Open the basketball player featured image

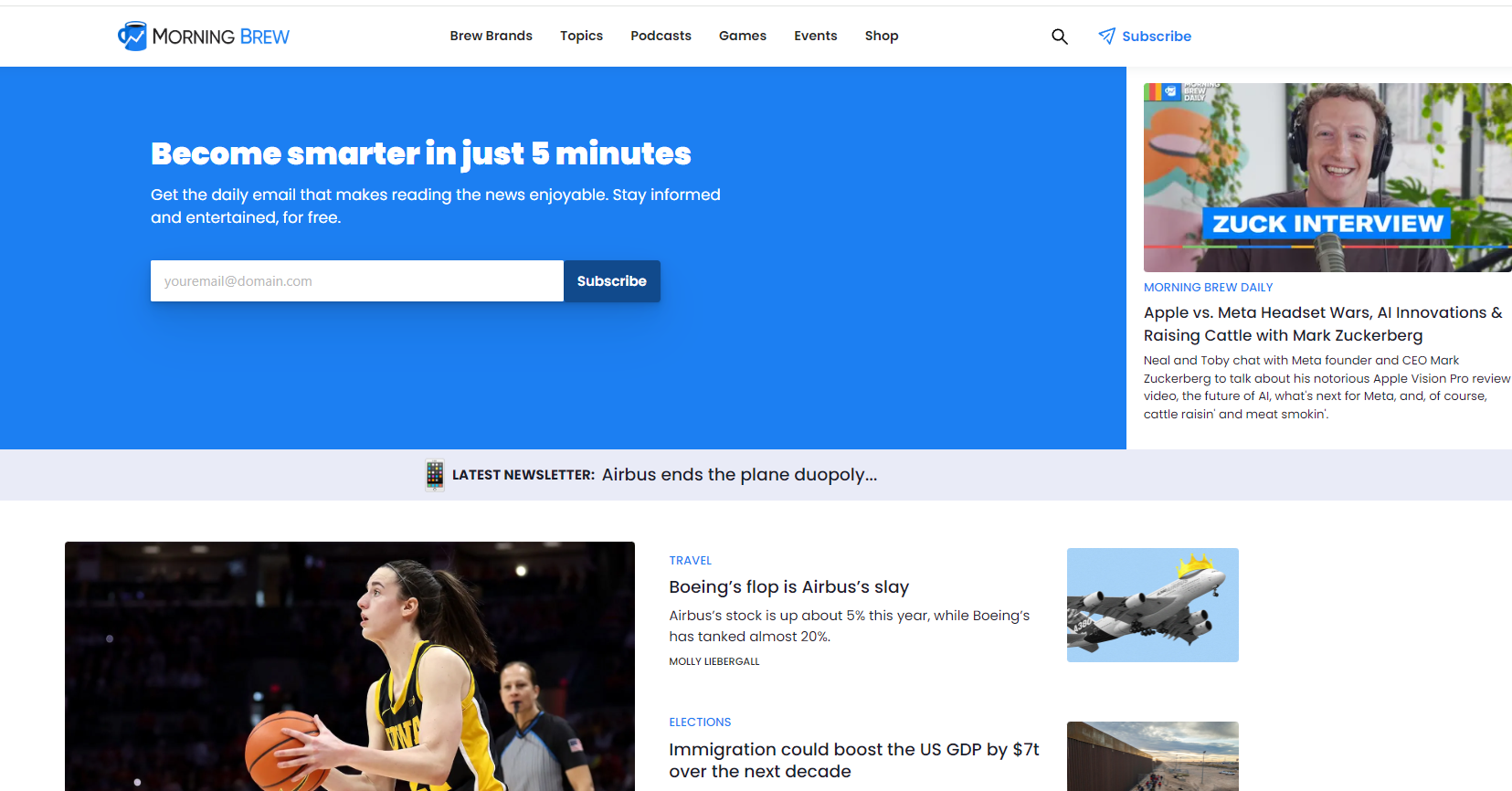pyautogui.click(x=350, y=666)
